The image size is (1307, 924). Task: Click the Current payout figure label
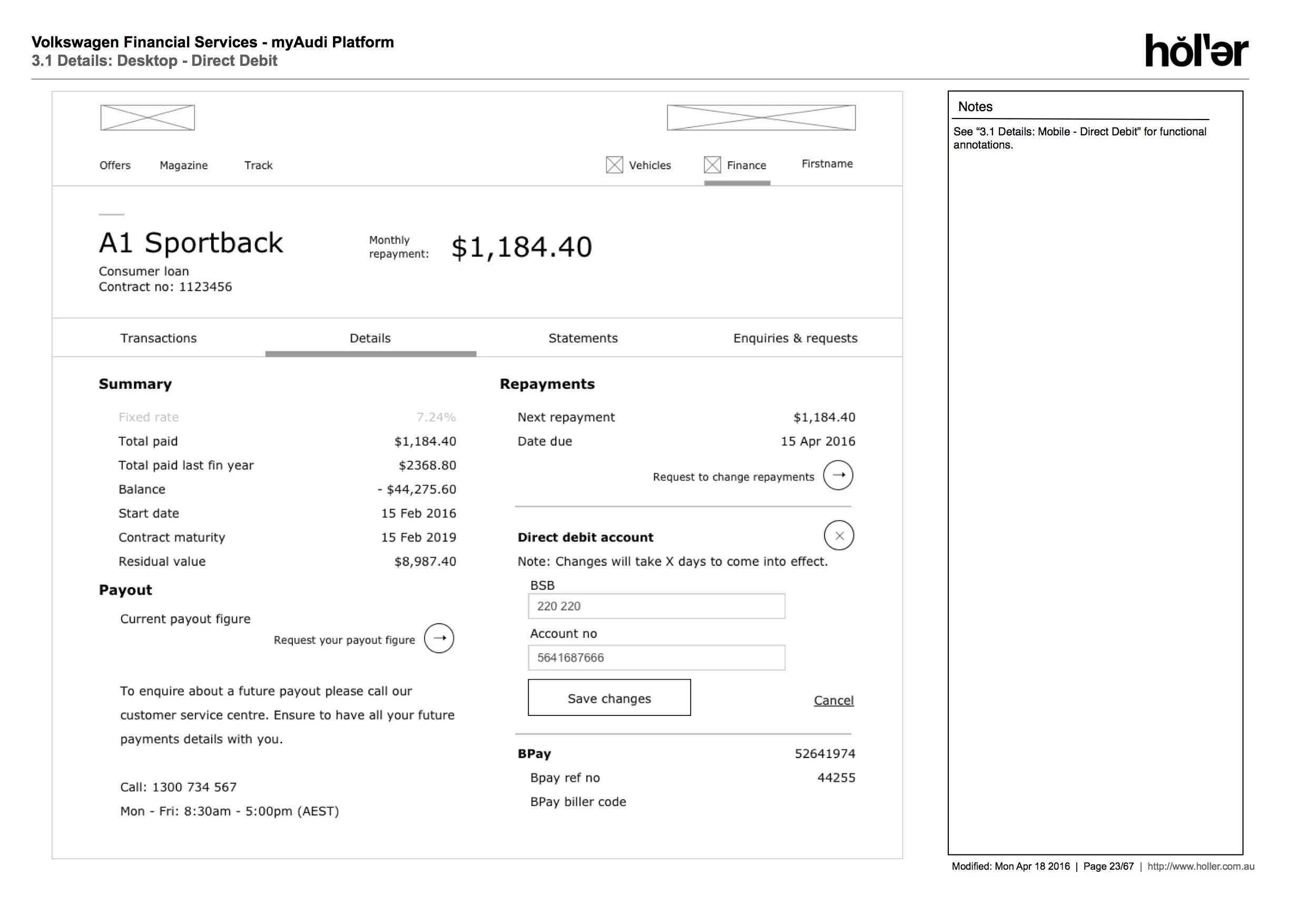click(x=185, y=619)
